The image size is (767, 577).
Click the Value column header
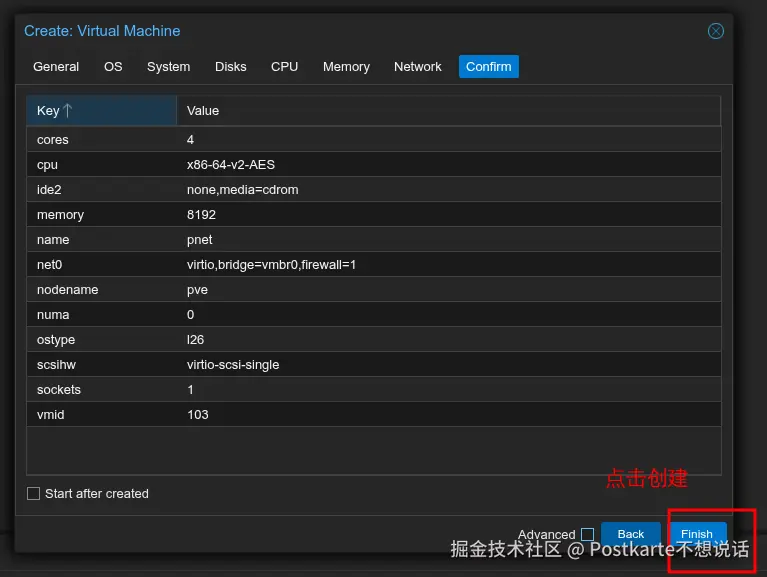point(448,111)
